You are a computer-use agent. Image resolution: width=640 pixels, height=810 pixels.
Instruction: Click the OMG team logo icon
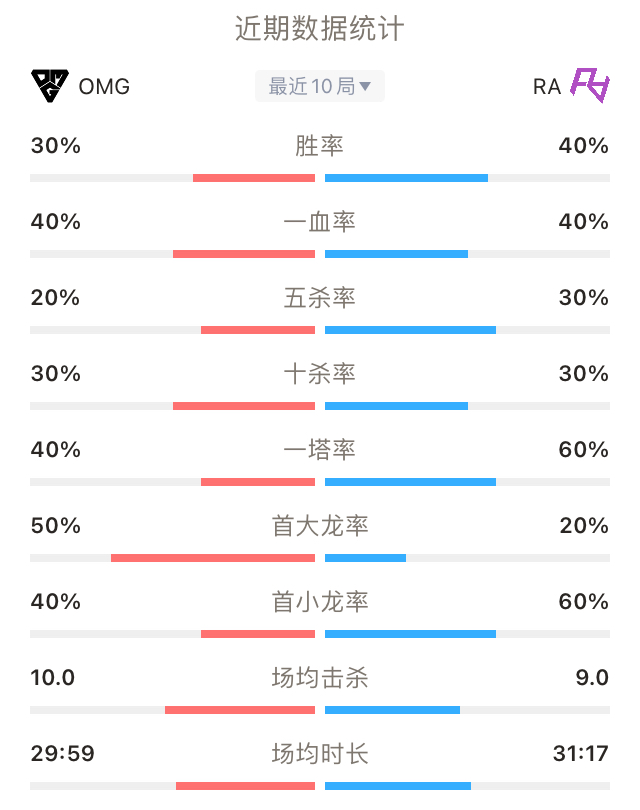50,86
